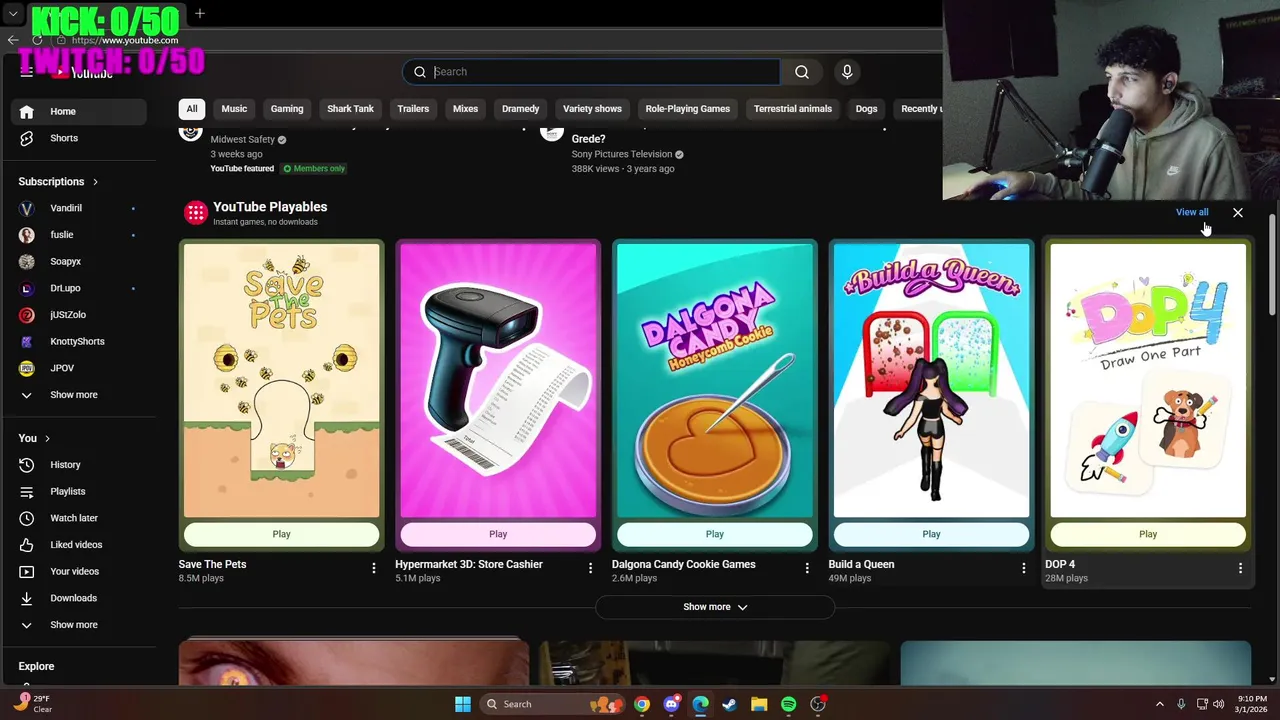
Task: Click the page vertical scrollbar
Action: pyautogui.click(x=1272, y=265)
